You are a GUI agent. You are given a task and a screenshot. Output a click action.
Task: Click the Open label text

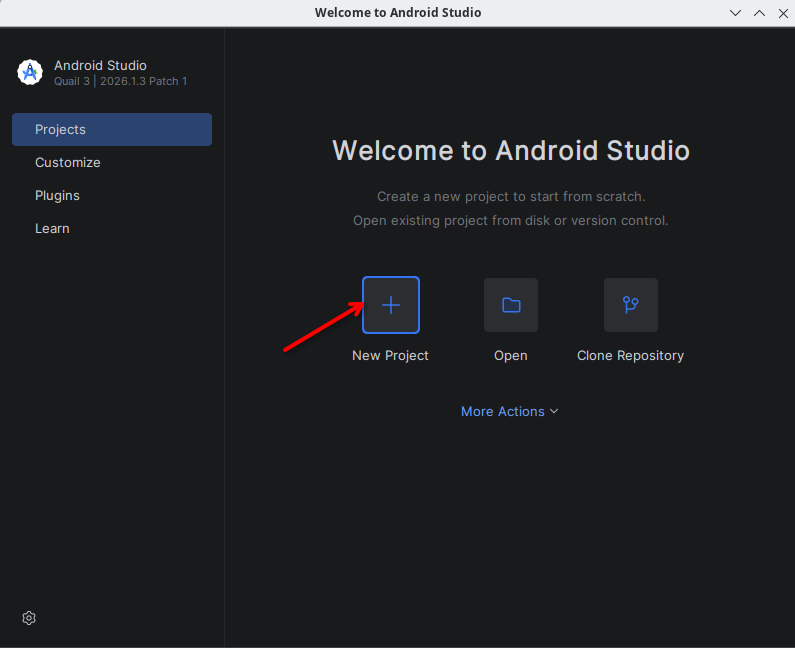pos(511,356)
